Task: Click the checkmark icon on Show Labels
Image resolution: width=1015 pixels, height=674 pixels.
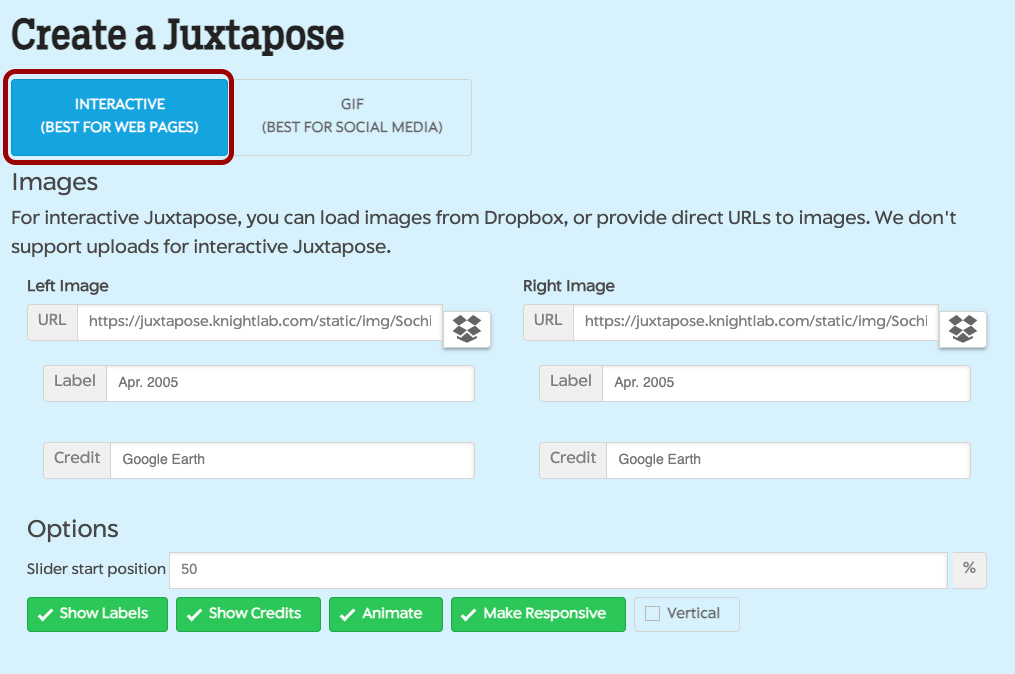Action: pyautogui.click(x=45, y=615)
